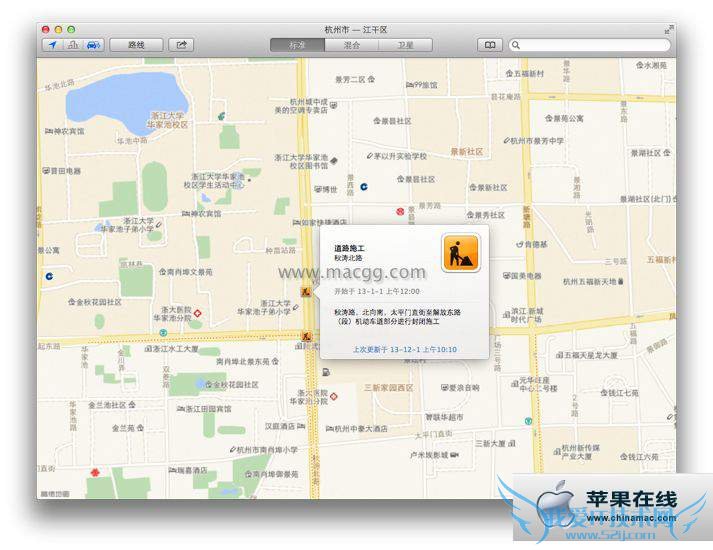Click the 开始于 13-1-1 上午12:00 text
Screen dimensions: 713x550
coord(377,291)
